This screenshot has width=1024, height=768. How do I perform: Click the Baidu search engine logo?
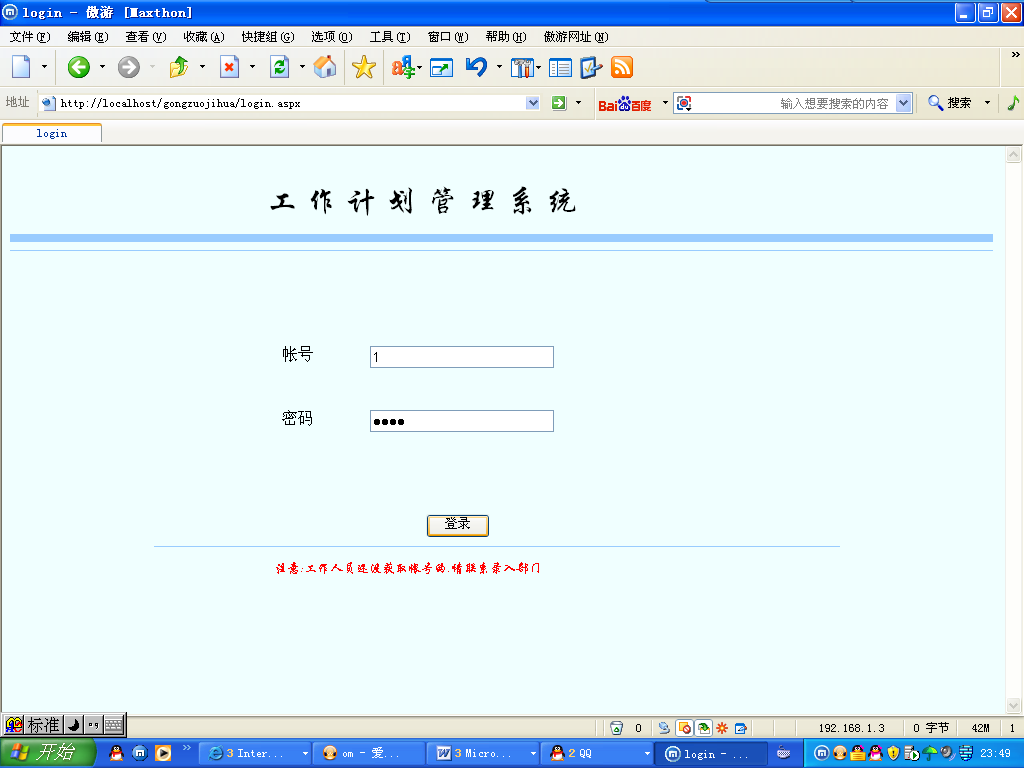(x=625, y=104)
